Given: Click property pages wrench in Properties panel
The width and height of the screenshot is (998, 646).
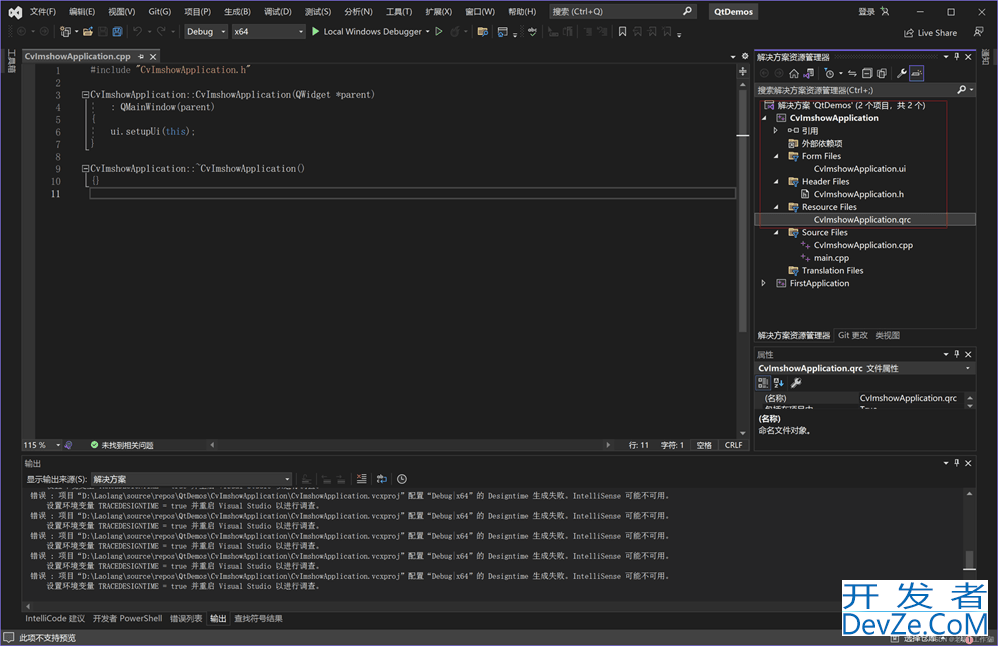Looking at the screenshot, I should 796,383.
